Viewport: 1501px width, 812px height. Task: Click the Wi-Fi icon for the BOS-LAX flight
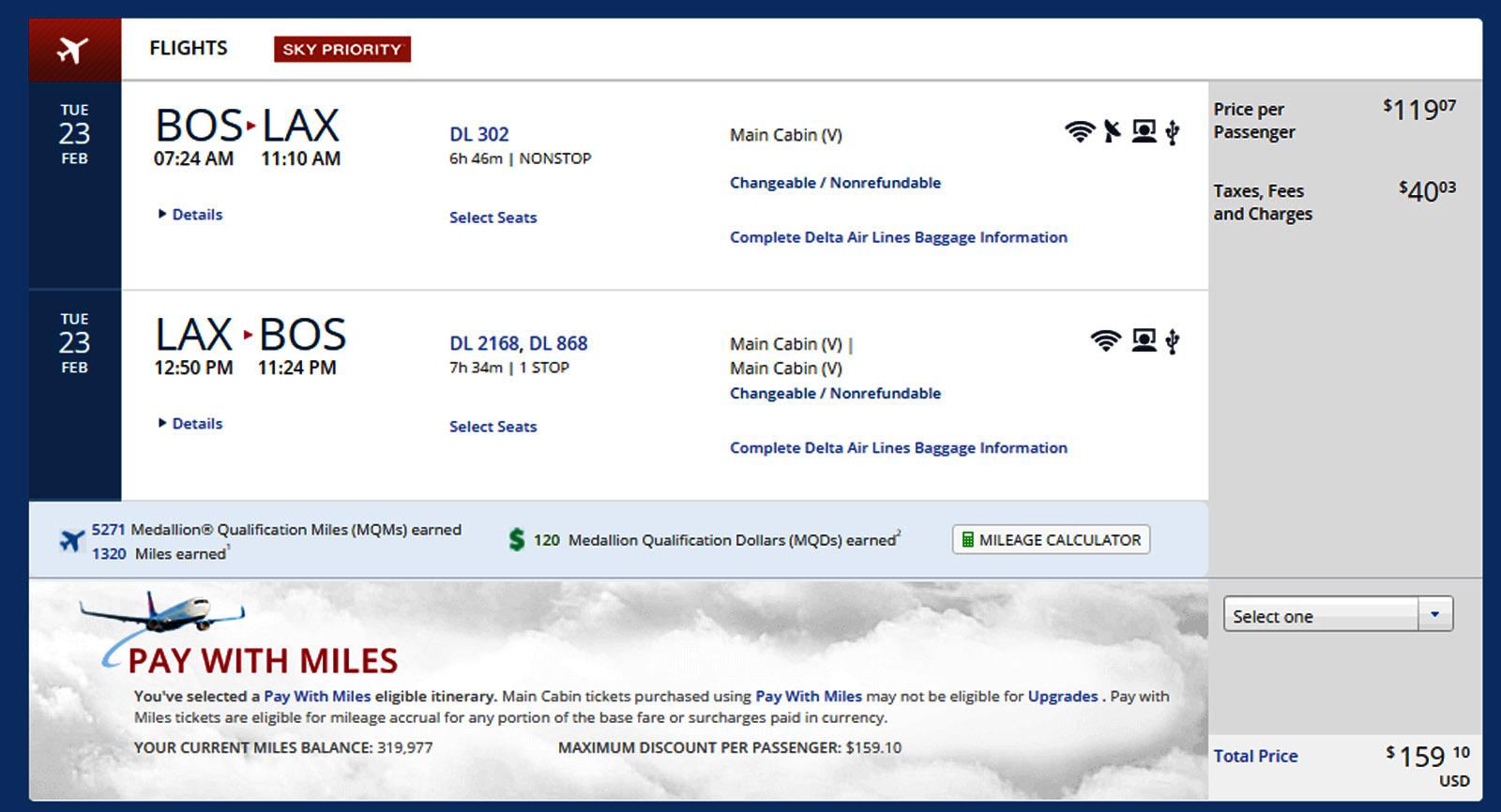(x=1080, y=131)
